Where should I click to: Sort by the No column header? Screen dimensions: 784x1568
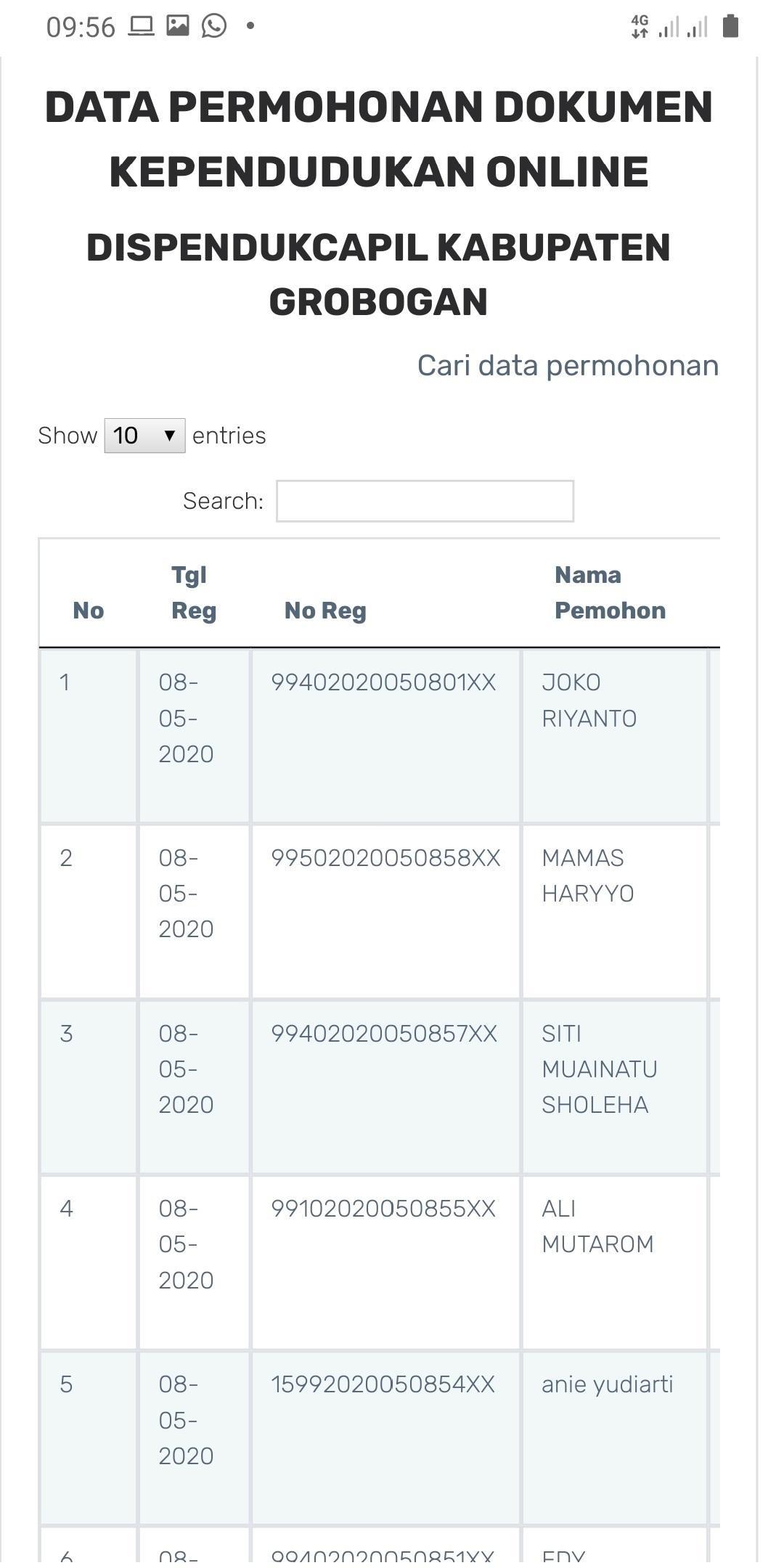pos(89,611)
